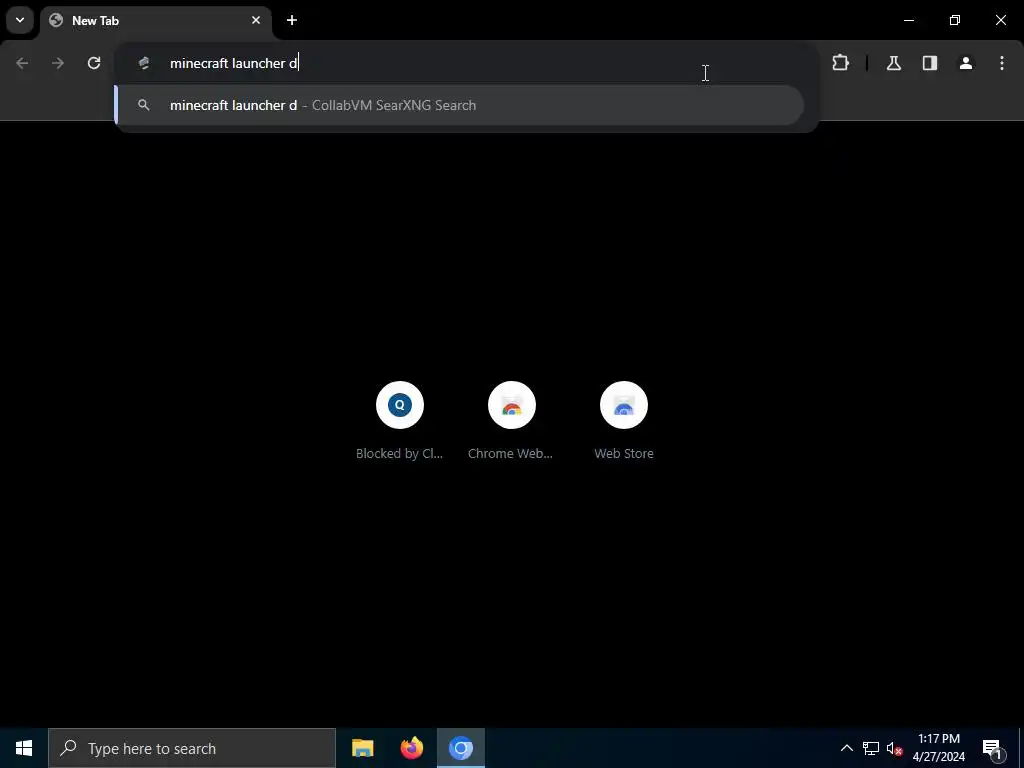Viewport: 1024px width, 768px height.
Task: Open the Chrome three-dot menu
Action: [x=1002, y=63]
